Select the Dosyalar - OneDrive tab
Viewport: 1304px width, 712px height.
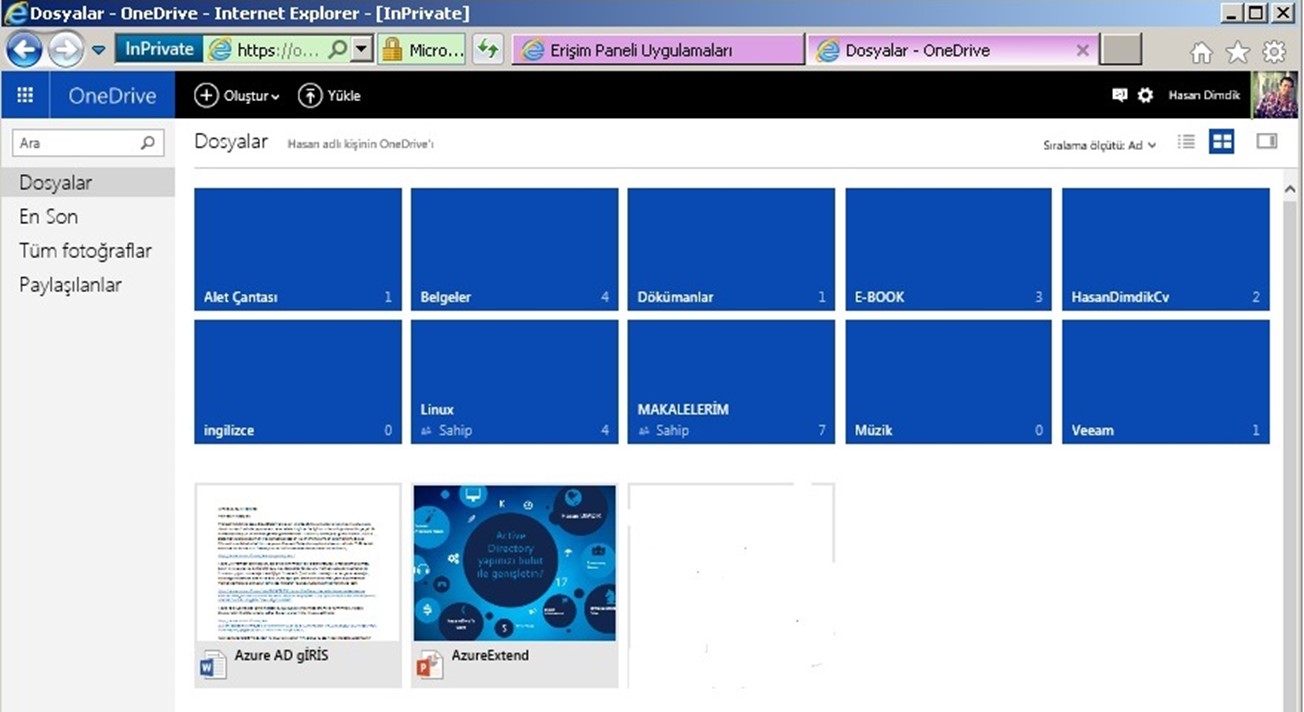[x=952, y=50]
